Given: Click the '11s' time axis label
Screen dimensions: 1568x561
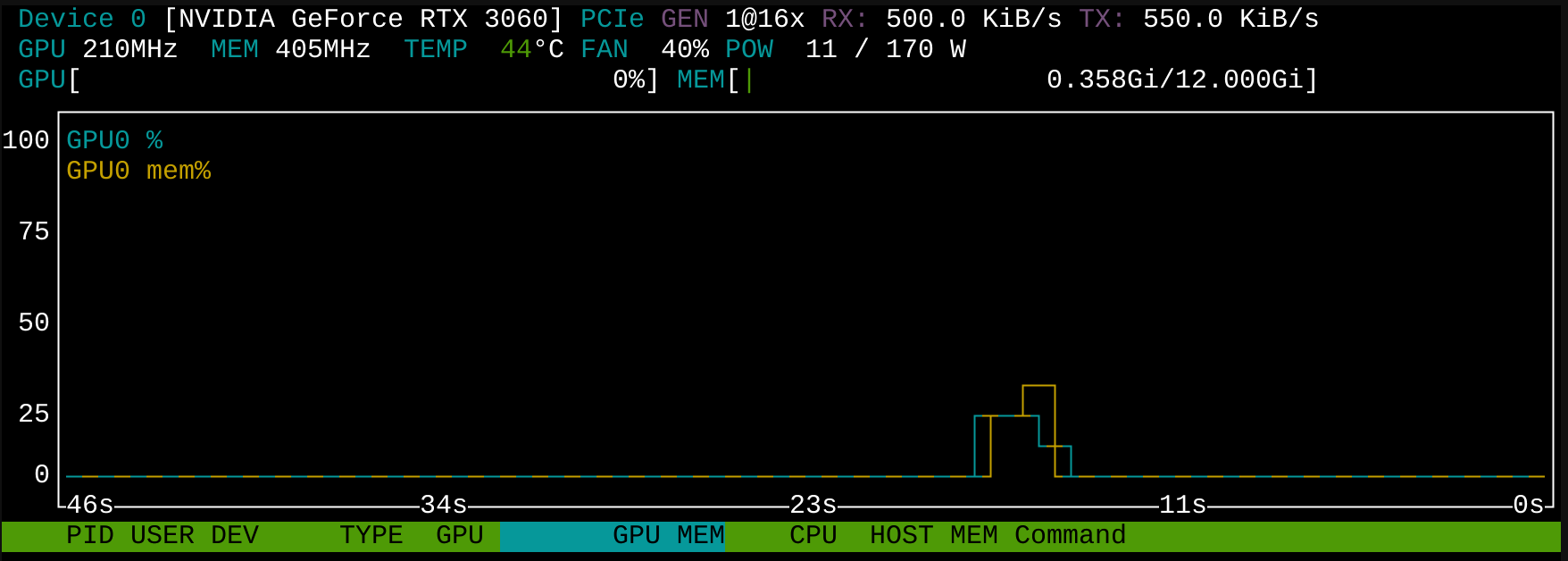Looking at the screenshot, I should 1183,505.
